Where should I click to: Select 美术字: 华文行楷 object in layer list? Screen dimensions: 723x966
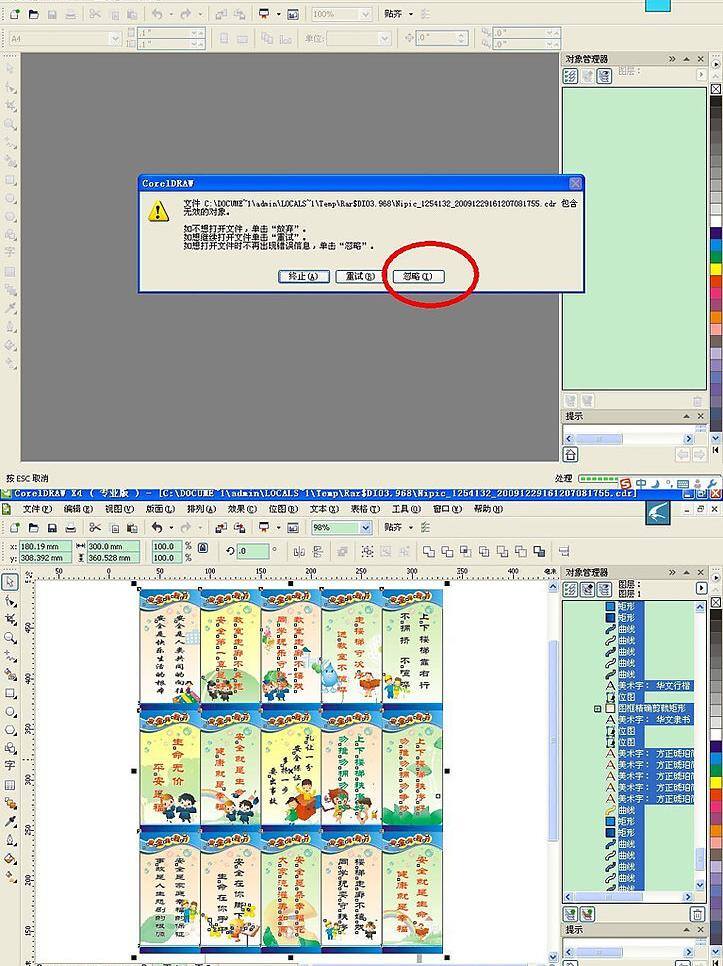(654, 686)
